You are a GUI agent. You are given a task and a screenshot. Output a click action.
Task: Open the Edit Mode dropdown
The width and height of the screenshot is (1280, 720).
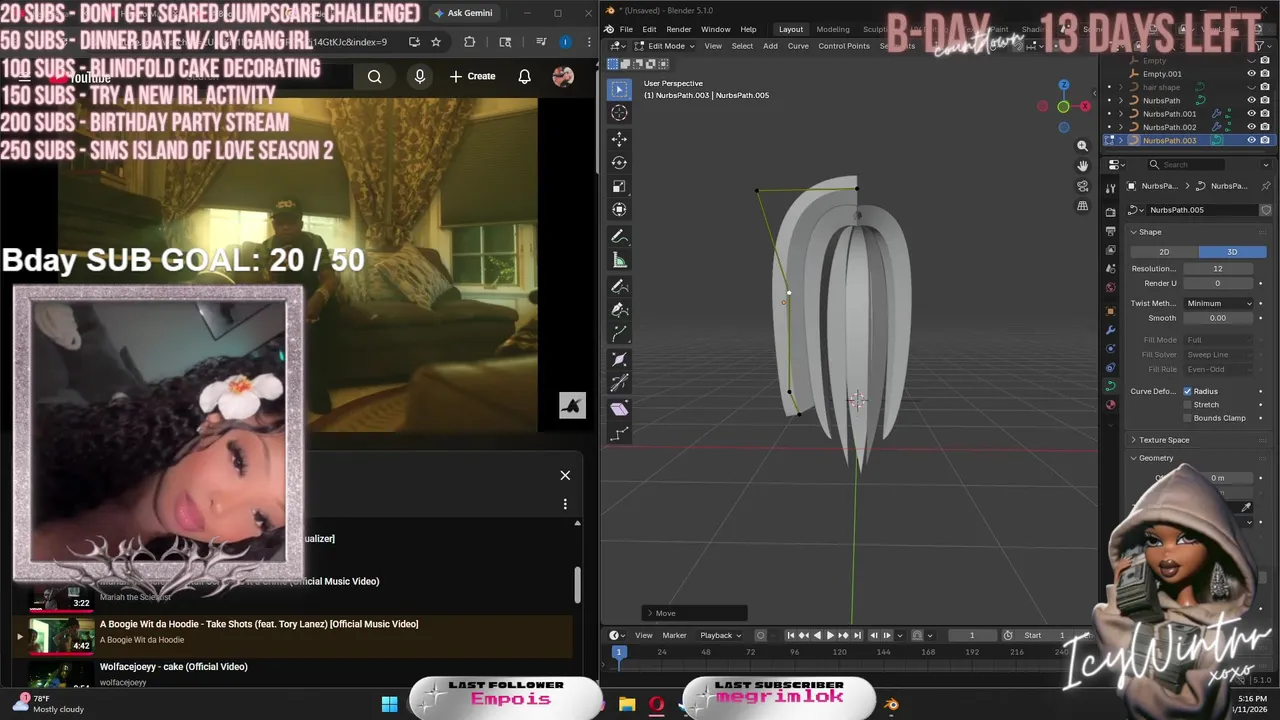[665, 46]
